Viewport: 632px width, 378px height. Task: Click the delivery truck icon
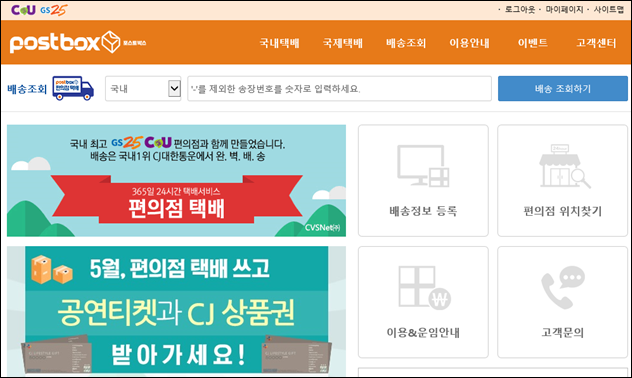(x=73, y=88)
